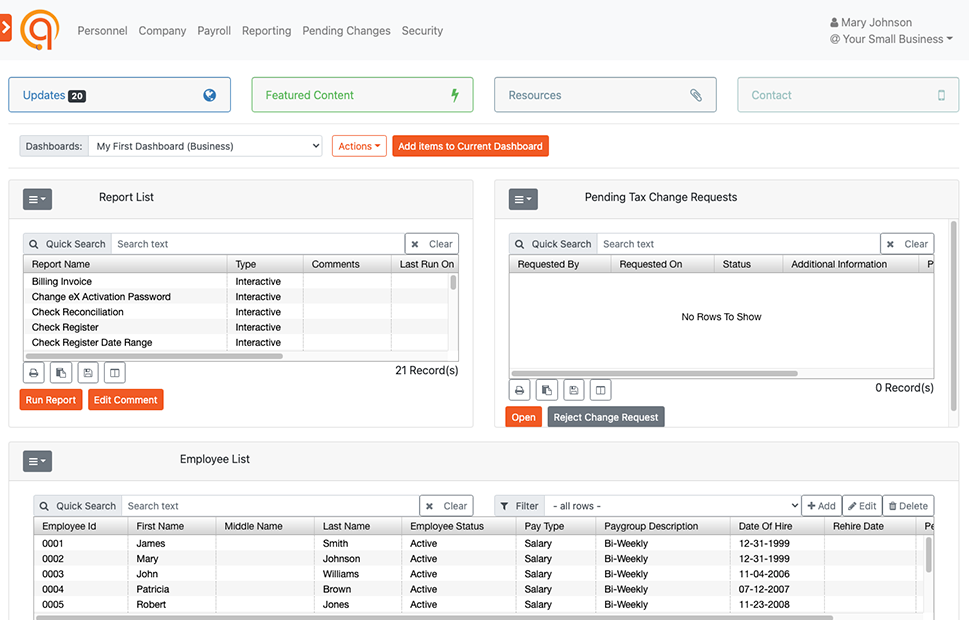
Task: Click Add Items to Current Dashboard
Action: coord(470,145)
